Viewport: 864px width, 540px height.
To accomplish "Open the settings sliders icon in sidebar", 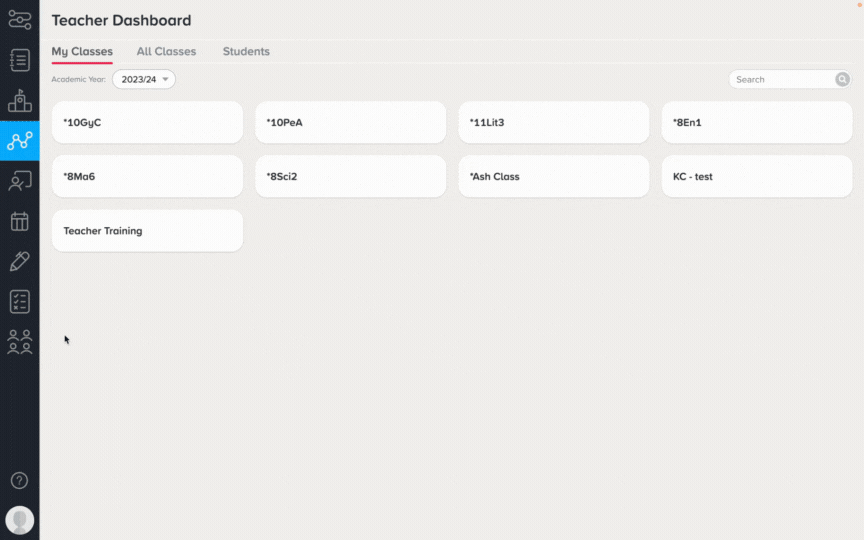I will pos(20,20).
